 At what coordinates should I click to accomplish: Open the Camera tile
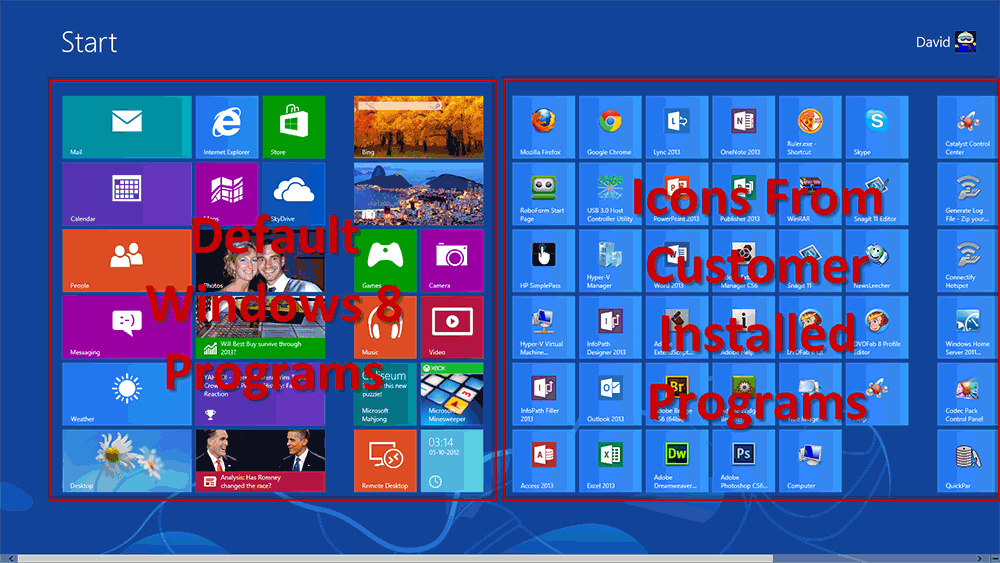click(452, 260)
